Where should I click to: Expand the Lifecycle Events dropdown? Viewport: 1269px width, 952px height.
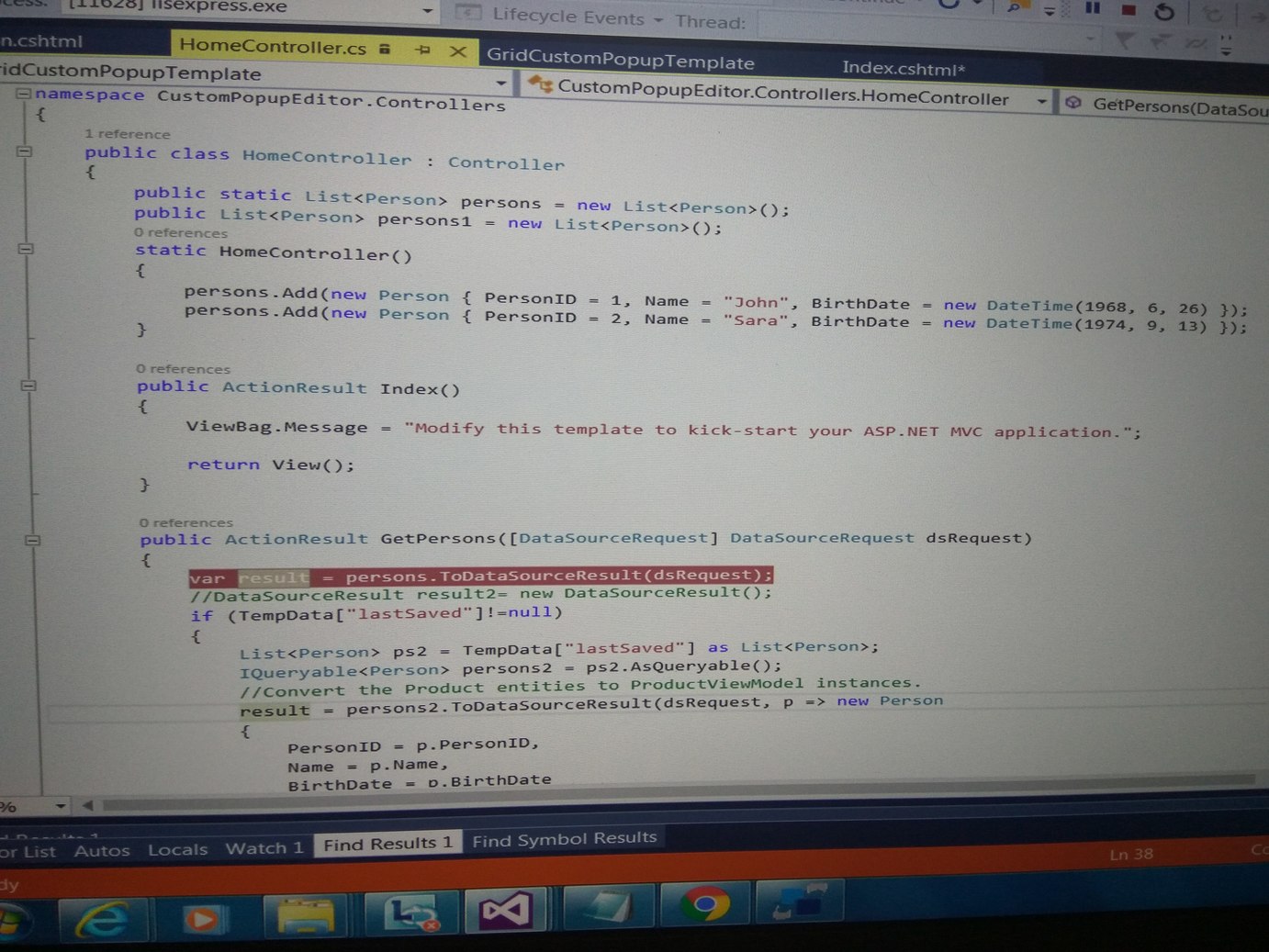[658, 19]
